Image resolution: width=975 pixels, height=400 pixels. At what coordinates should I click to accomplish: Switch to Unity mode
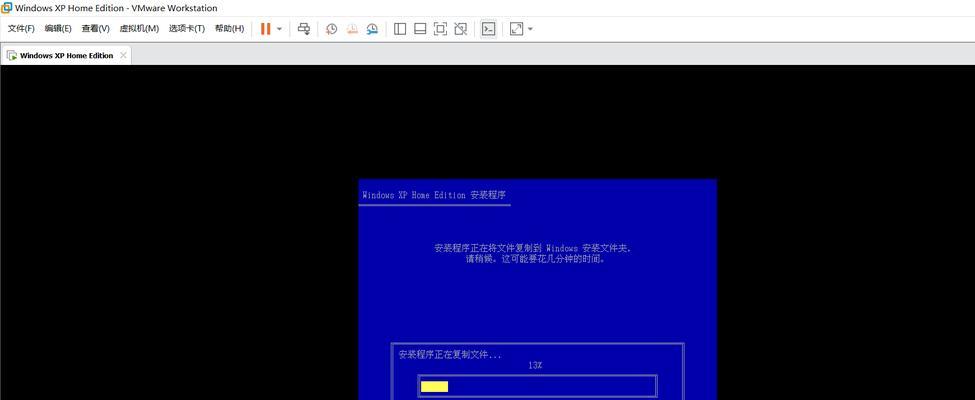click(x=460, y=29)
